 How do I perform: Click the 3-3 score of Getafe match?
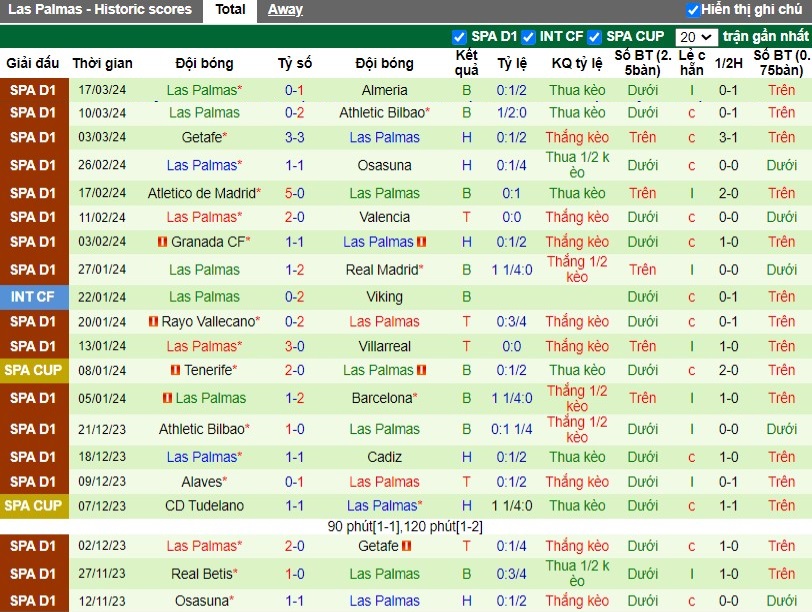294,137
